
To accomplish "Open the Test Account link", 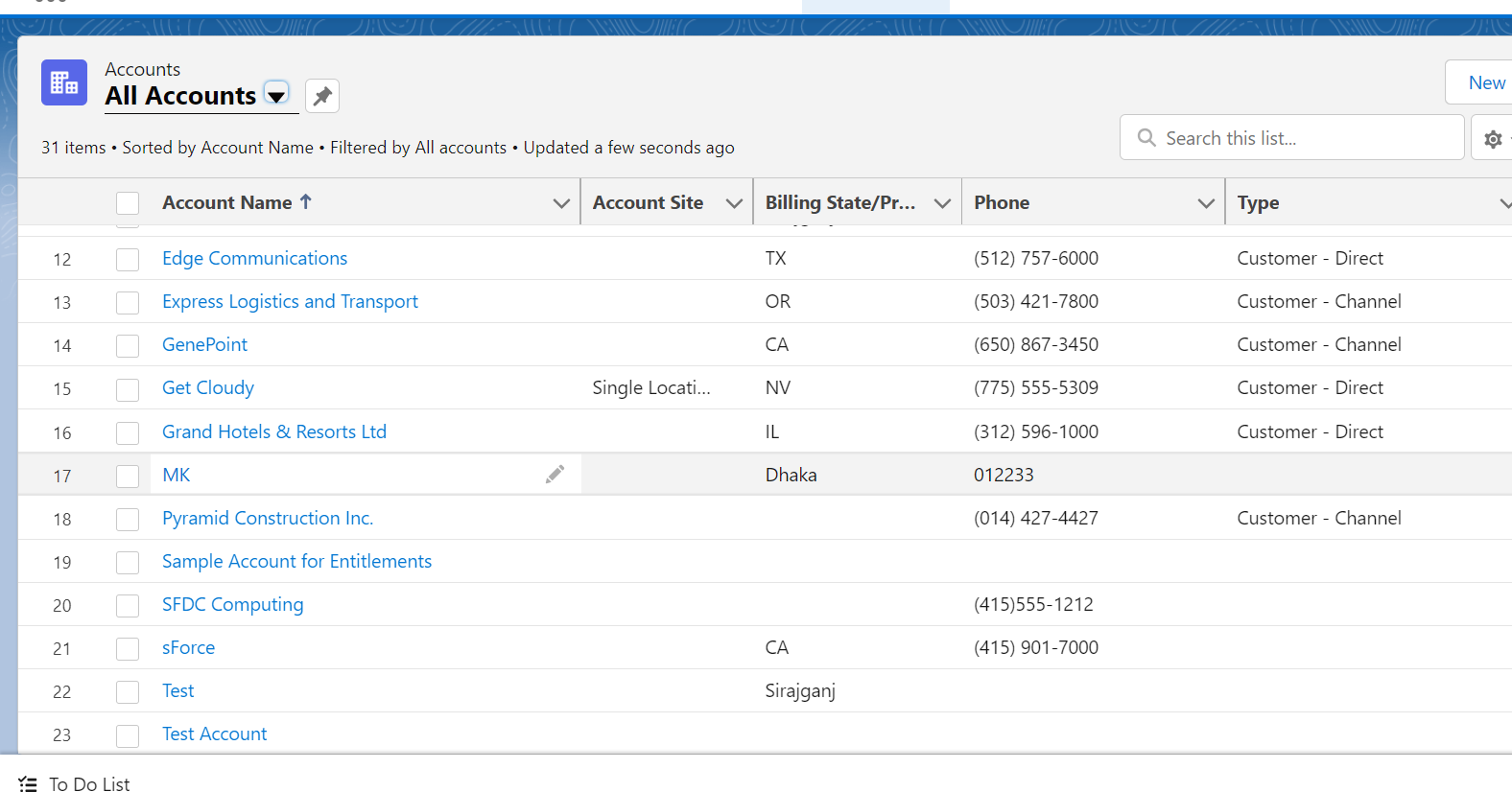I will pos(214,734).
